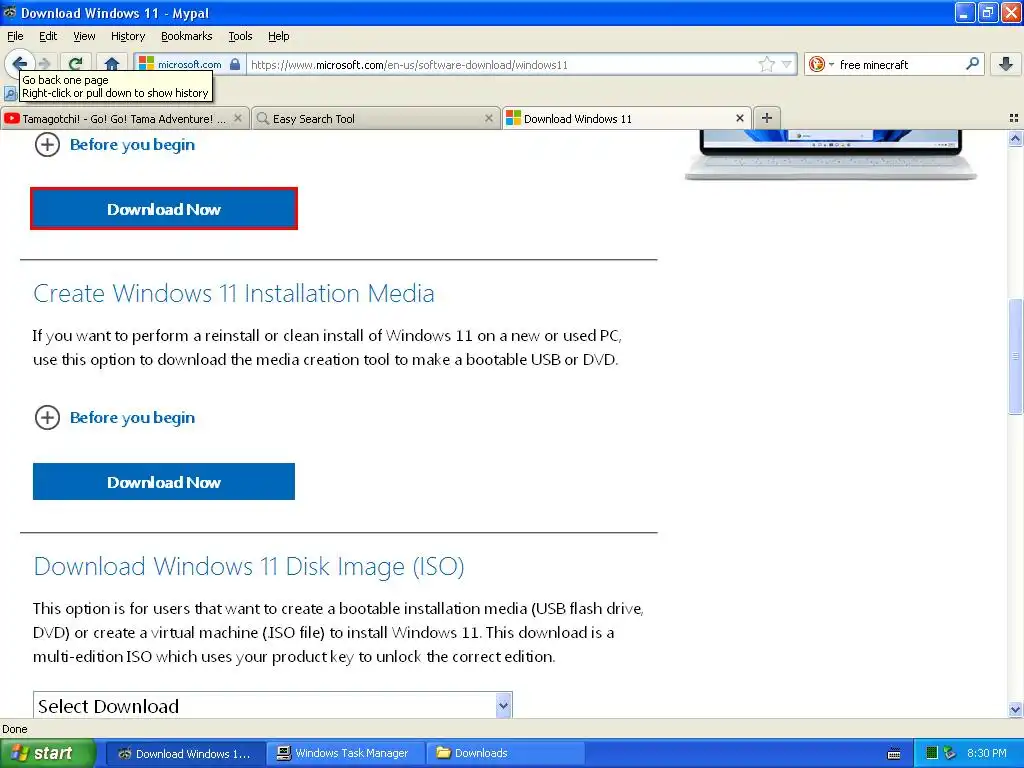The image size is (1024, 768).
Task: Open the Edit menu
Action: pos(48,36)
